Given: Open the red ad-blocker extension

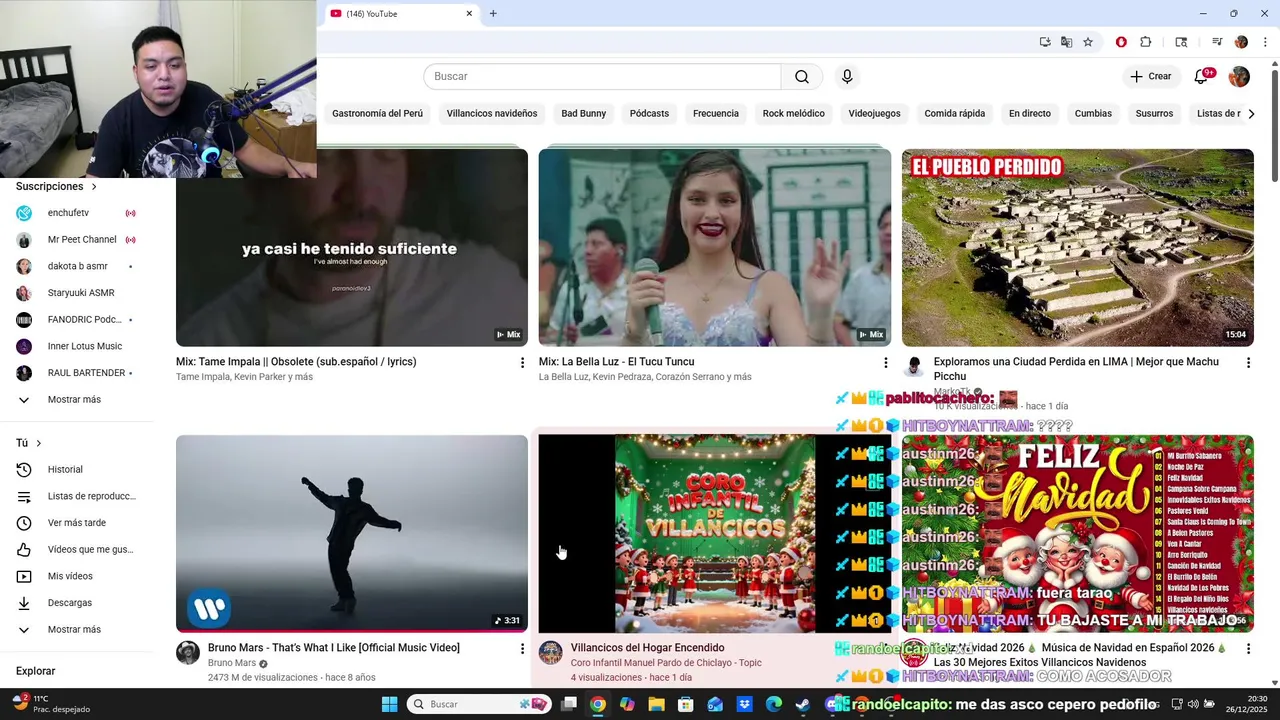Looking at the screenshot, I should 1121,42.
